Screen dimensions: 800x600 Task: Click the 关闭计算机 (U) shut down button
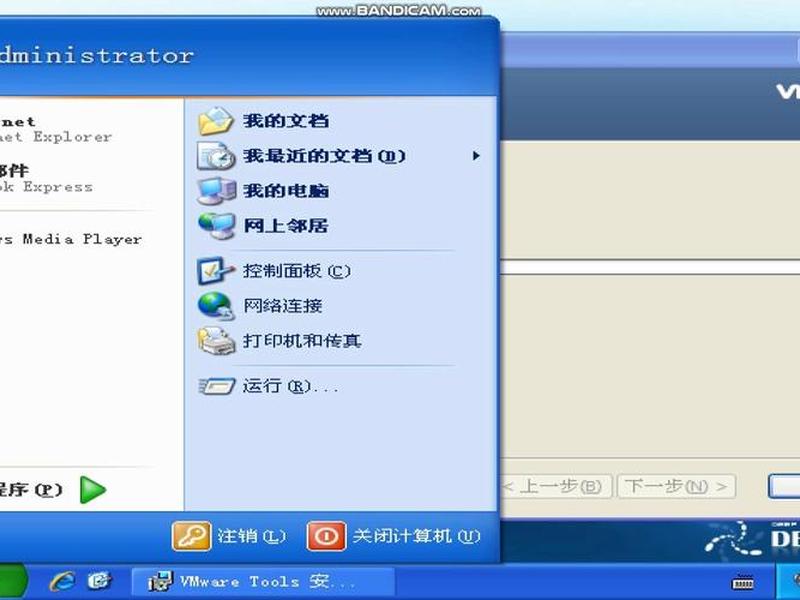[x=393, y=536]
